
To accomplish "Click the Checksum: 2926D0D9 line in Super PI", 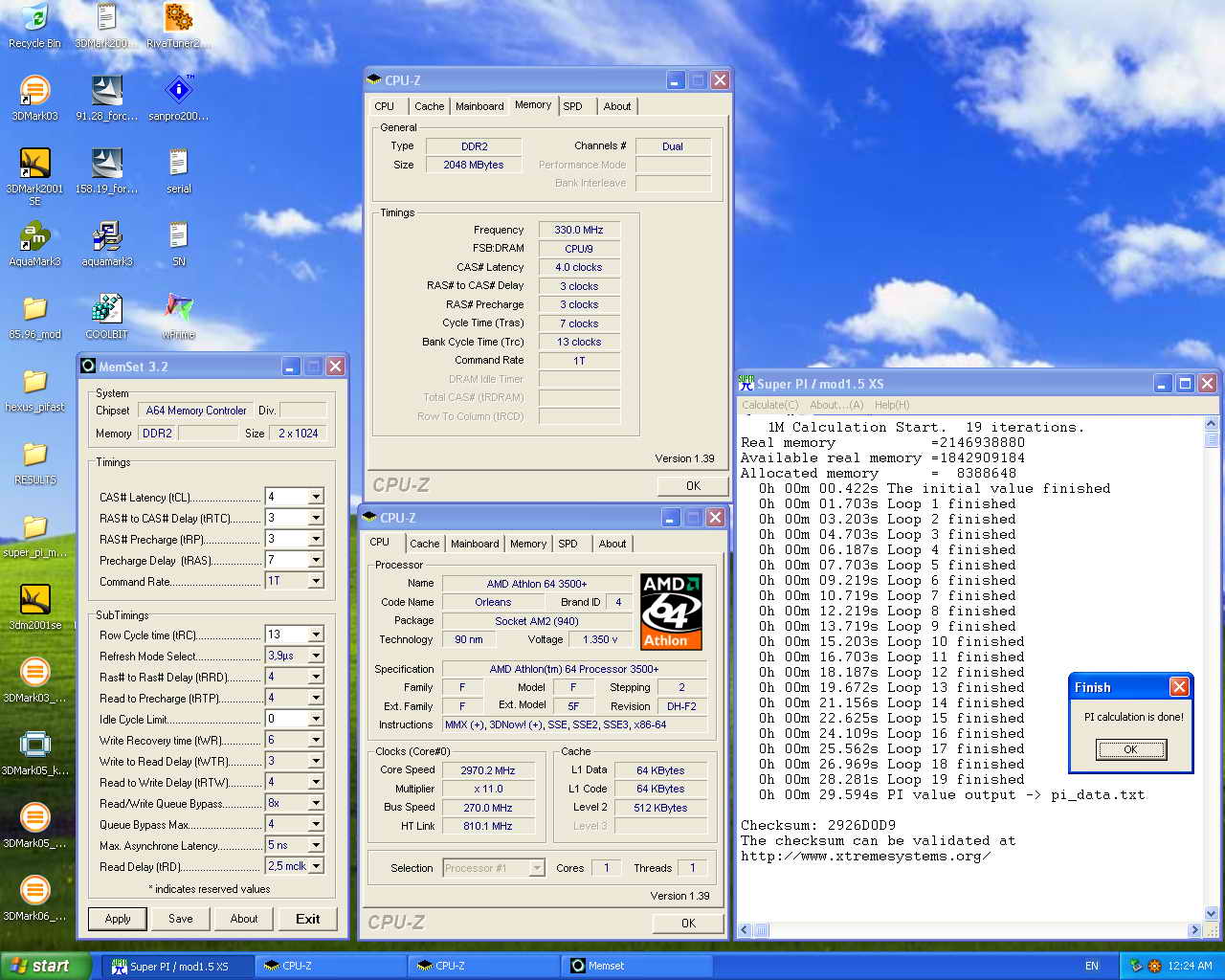I will [x=818, y=825].
